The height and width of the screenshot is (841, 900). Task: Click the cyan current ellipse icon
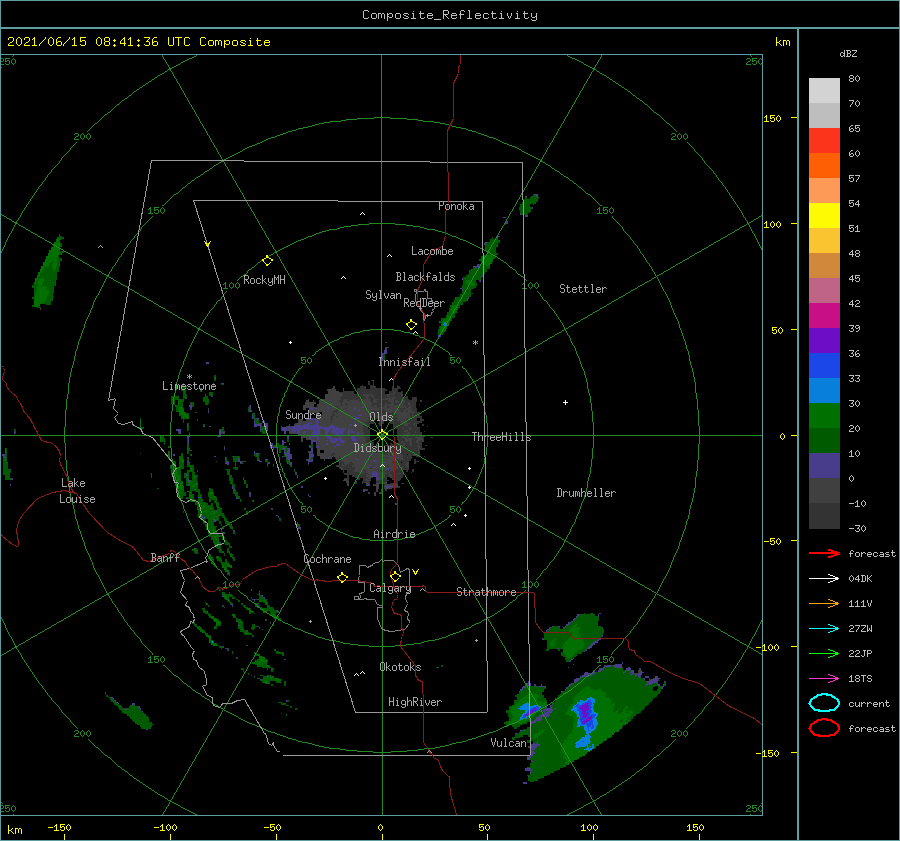pyautogui.click(x=824, y=703)
